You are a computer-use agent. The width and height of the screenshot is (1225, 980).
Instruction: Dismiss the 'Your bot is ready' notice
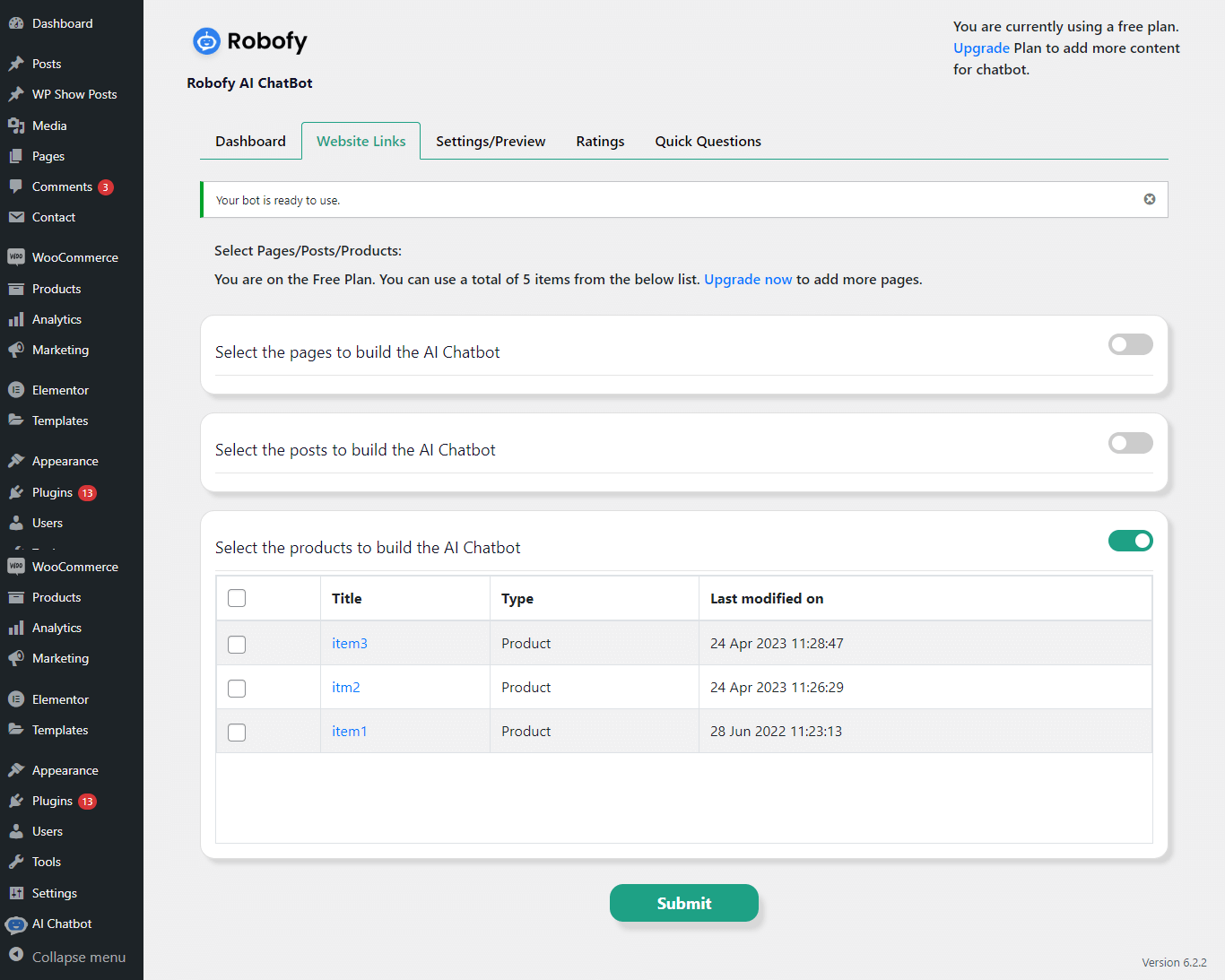click(1149, 199)
